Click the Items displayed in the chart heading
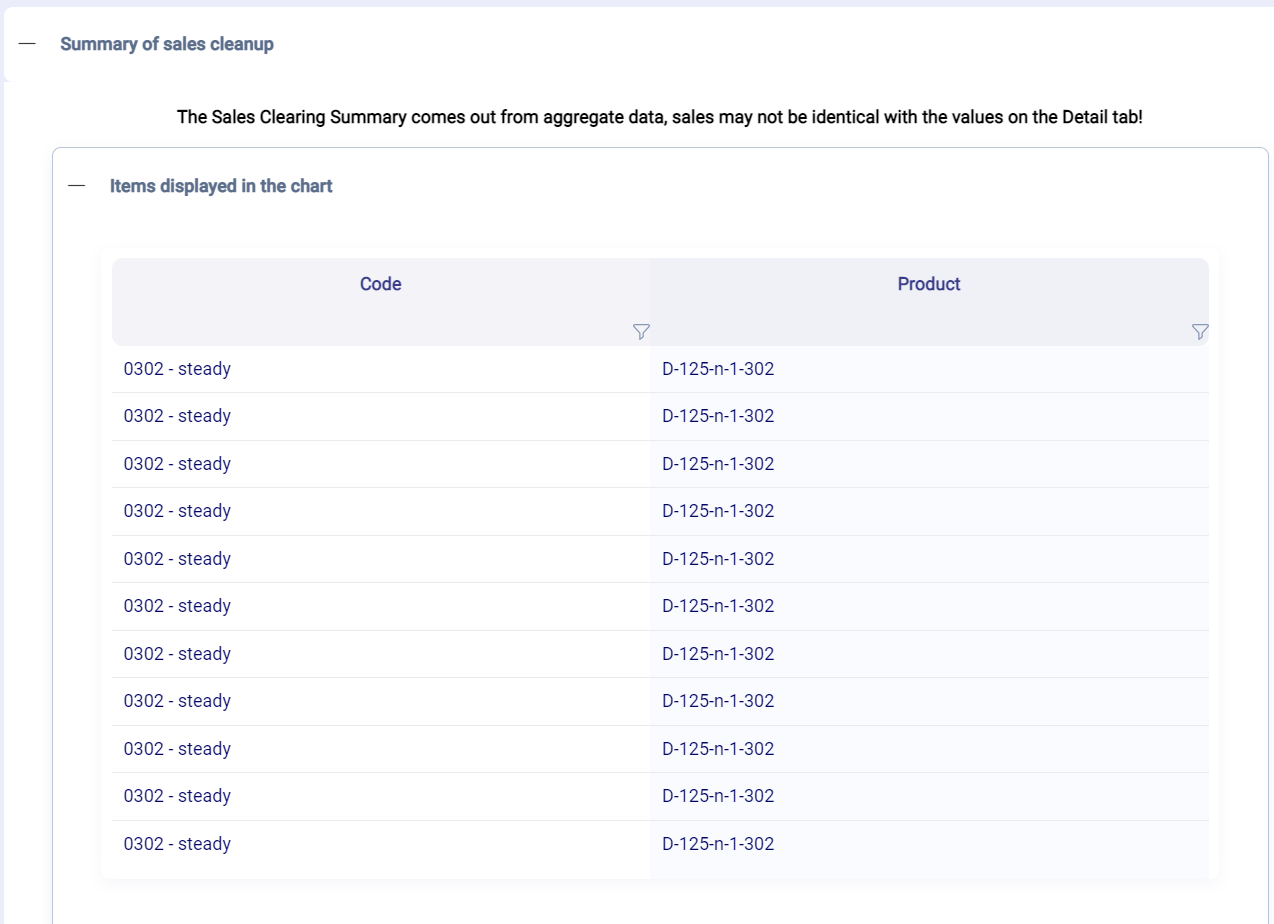 point(221,186)
